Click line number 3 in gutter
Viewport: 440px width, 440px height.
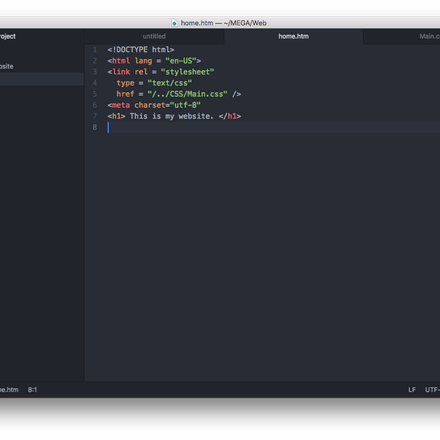(95, 72)
